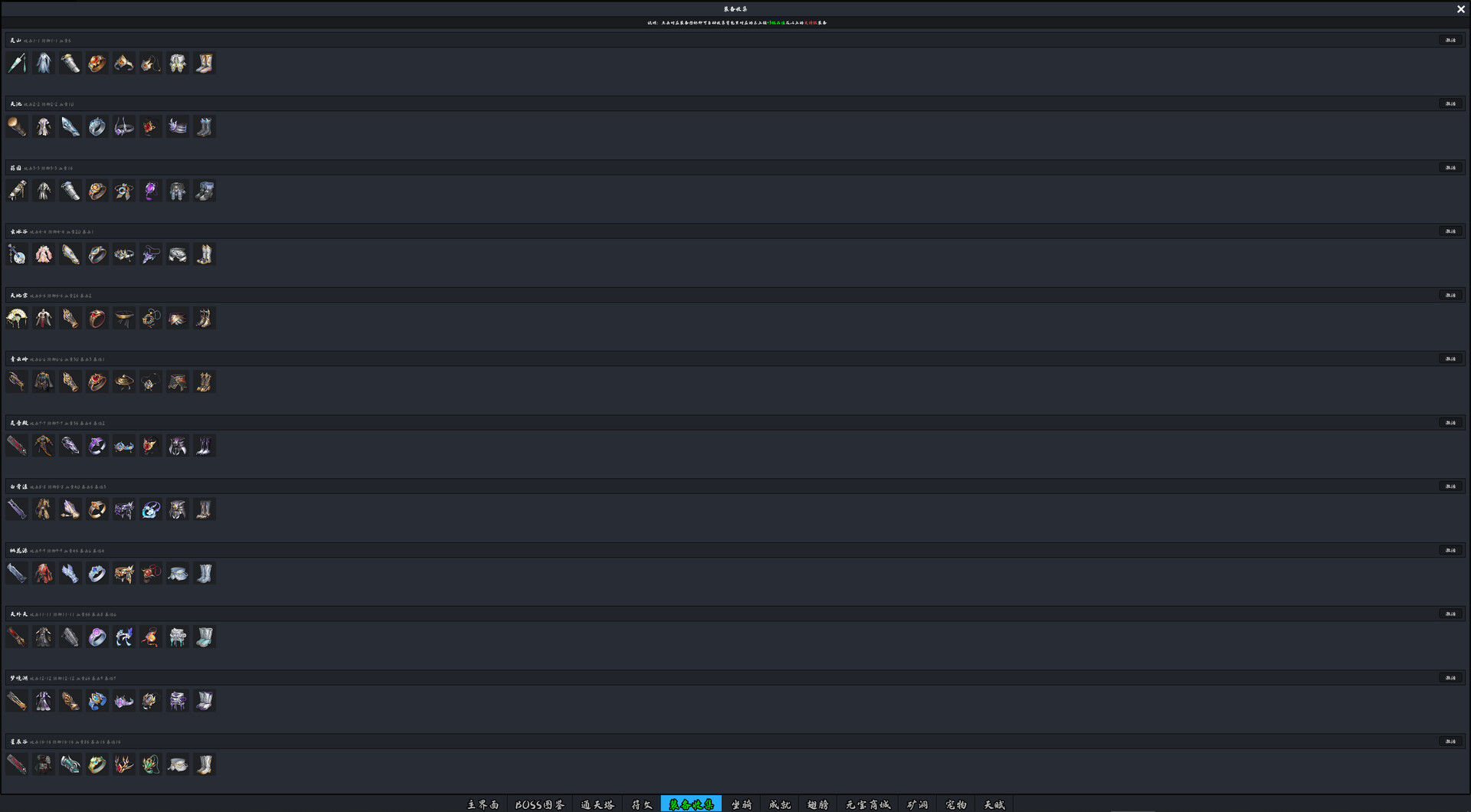Go to the 元宝商城 tab

click(x=867, y=804)
